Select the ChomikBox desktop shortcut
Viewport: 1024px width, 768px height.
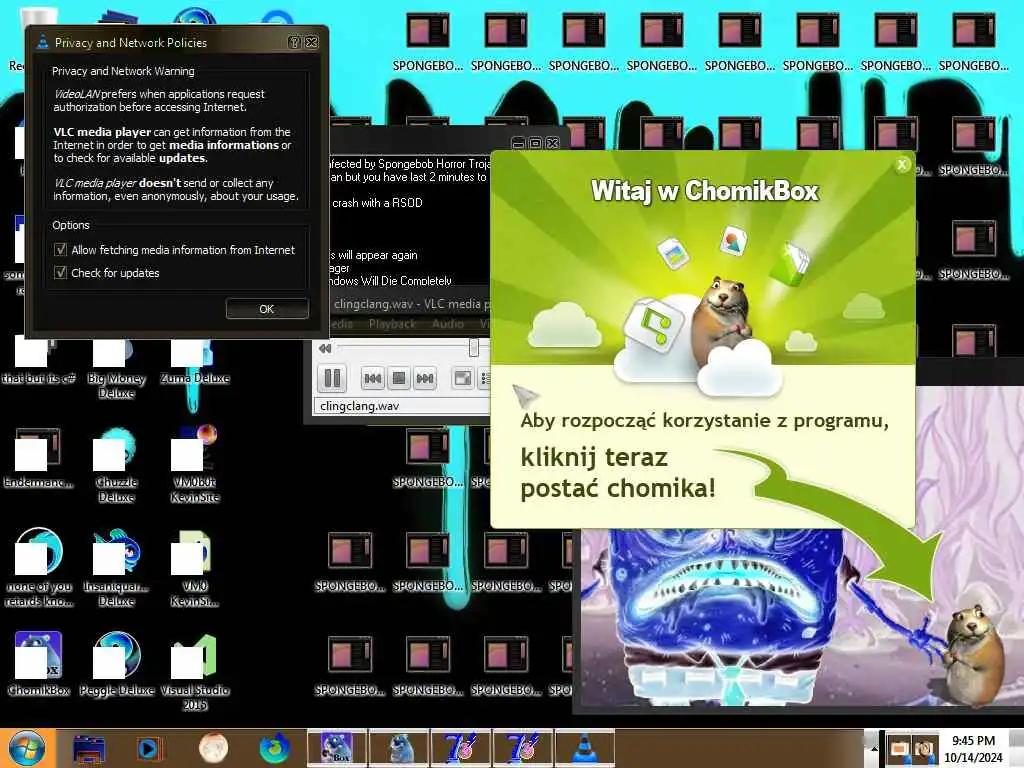coord(38,664)
